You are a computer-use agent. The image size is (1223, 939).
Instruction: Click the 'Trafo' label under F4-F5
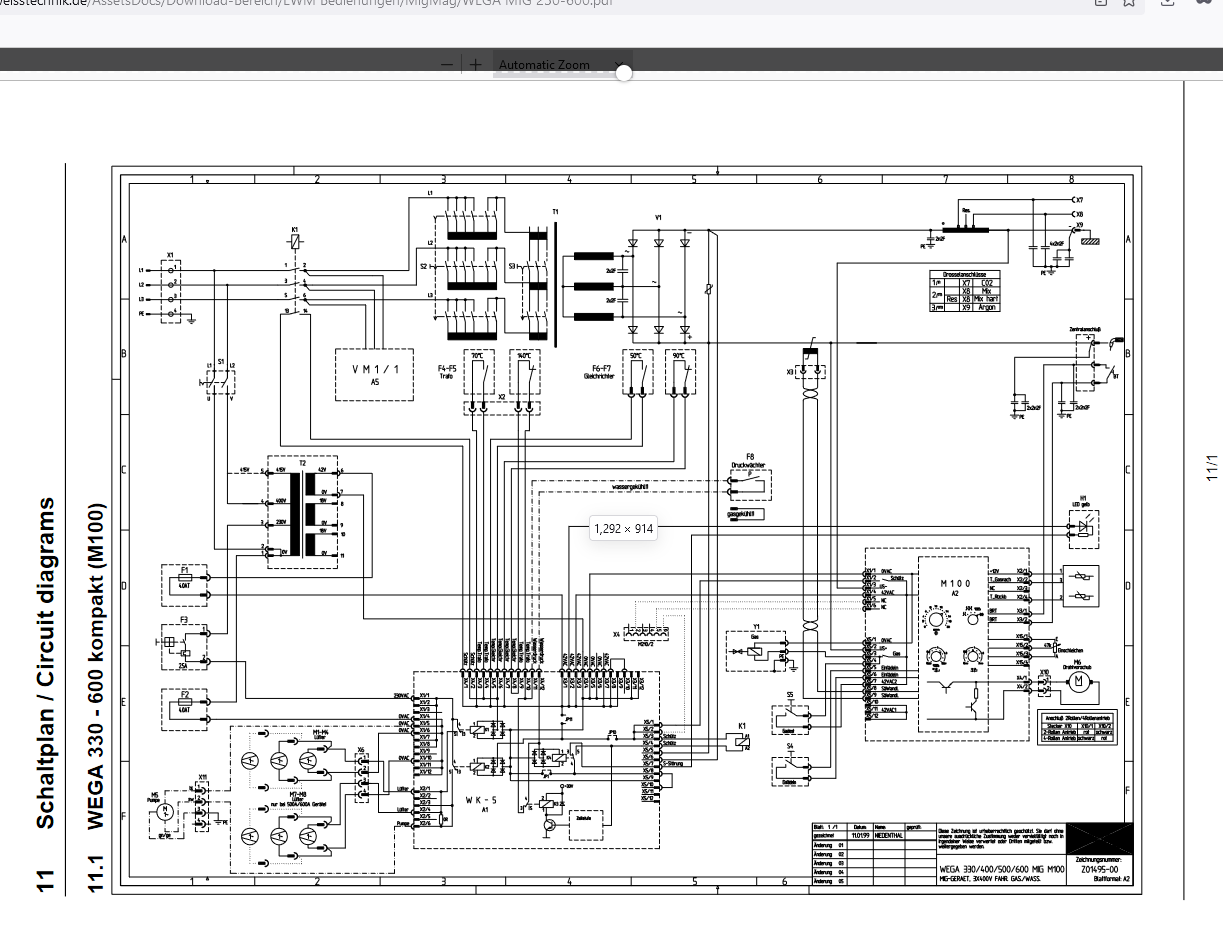[446, 377]
